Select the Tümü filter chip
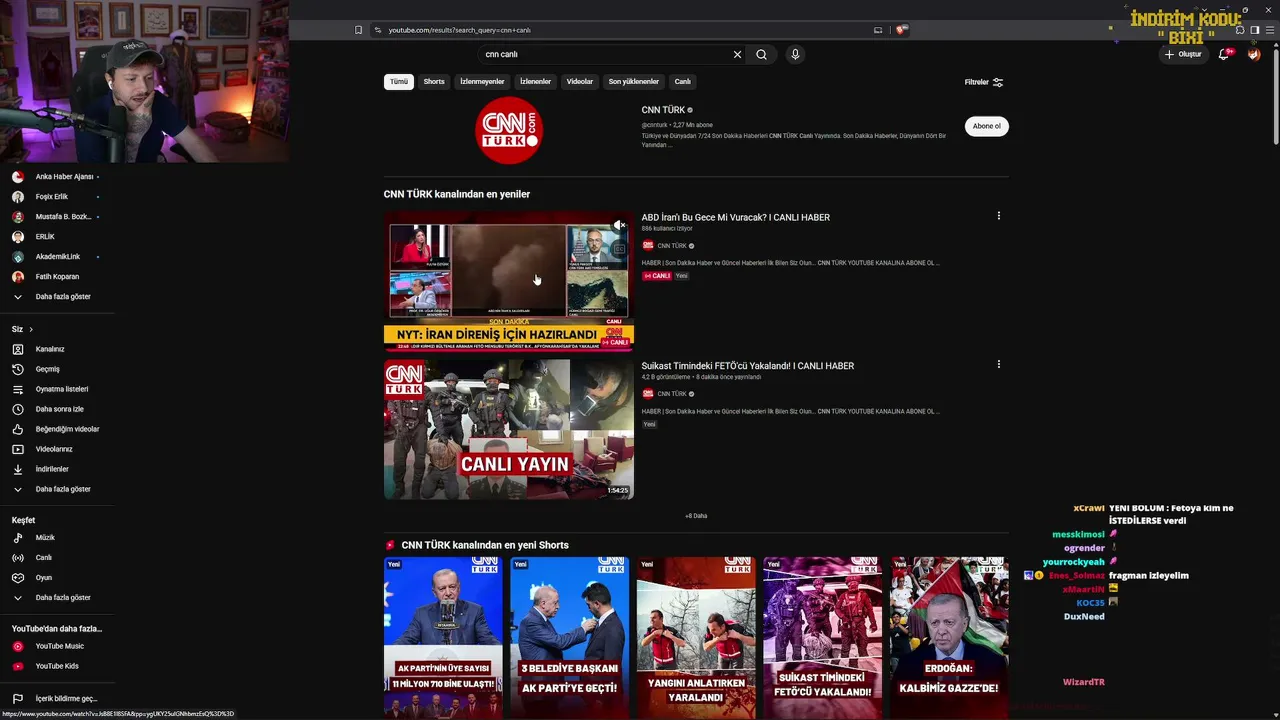1280x720 pixels. click(399, 82)
